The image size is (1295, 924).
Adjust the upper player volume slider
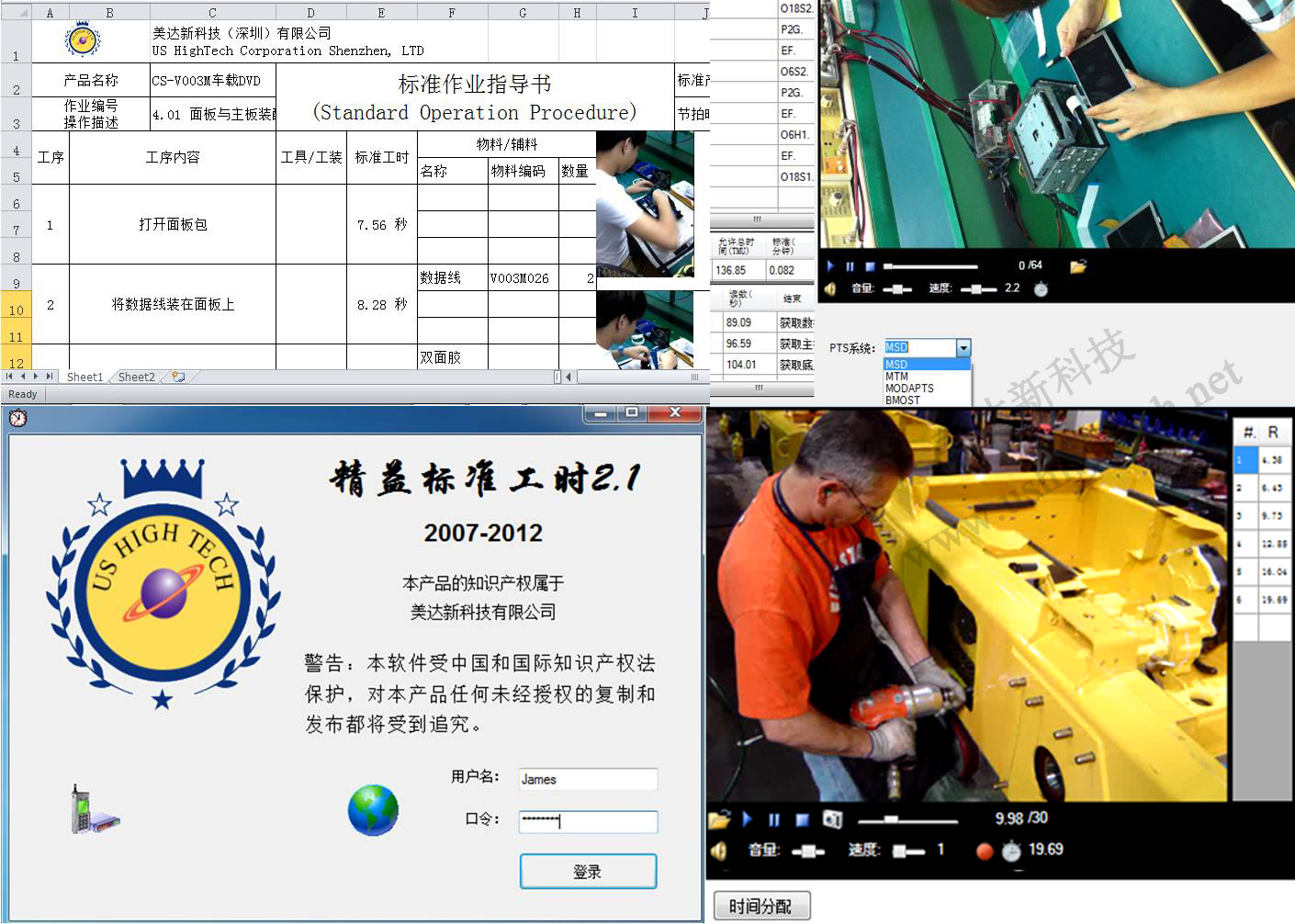(897, 289)
